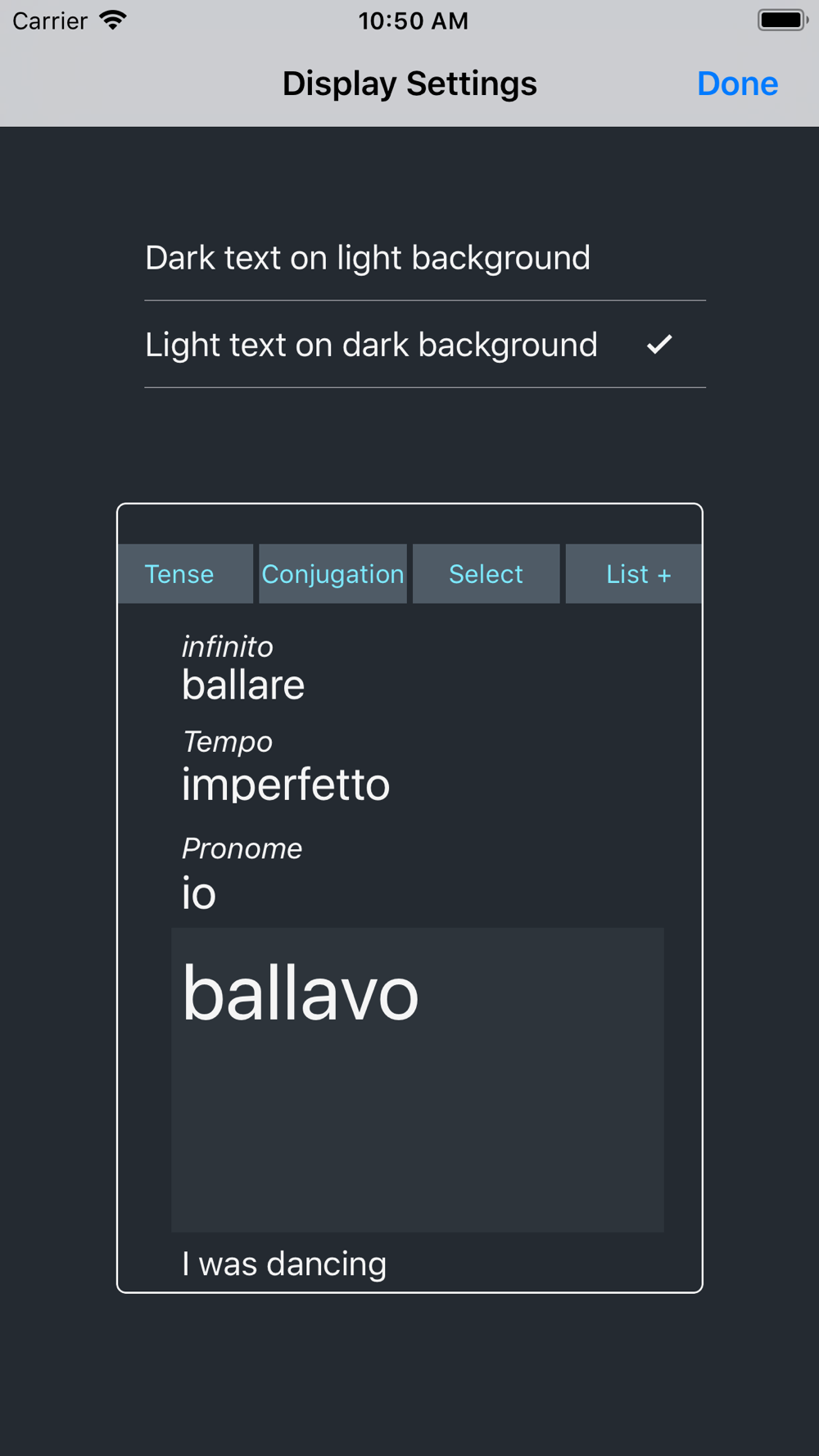Tap the Display Settings title
This screenshot has height=1456, width=819.
(409, 84)
